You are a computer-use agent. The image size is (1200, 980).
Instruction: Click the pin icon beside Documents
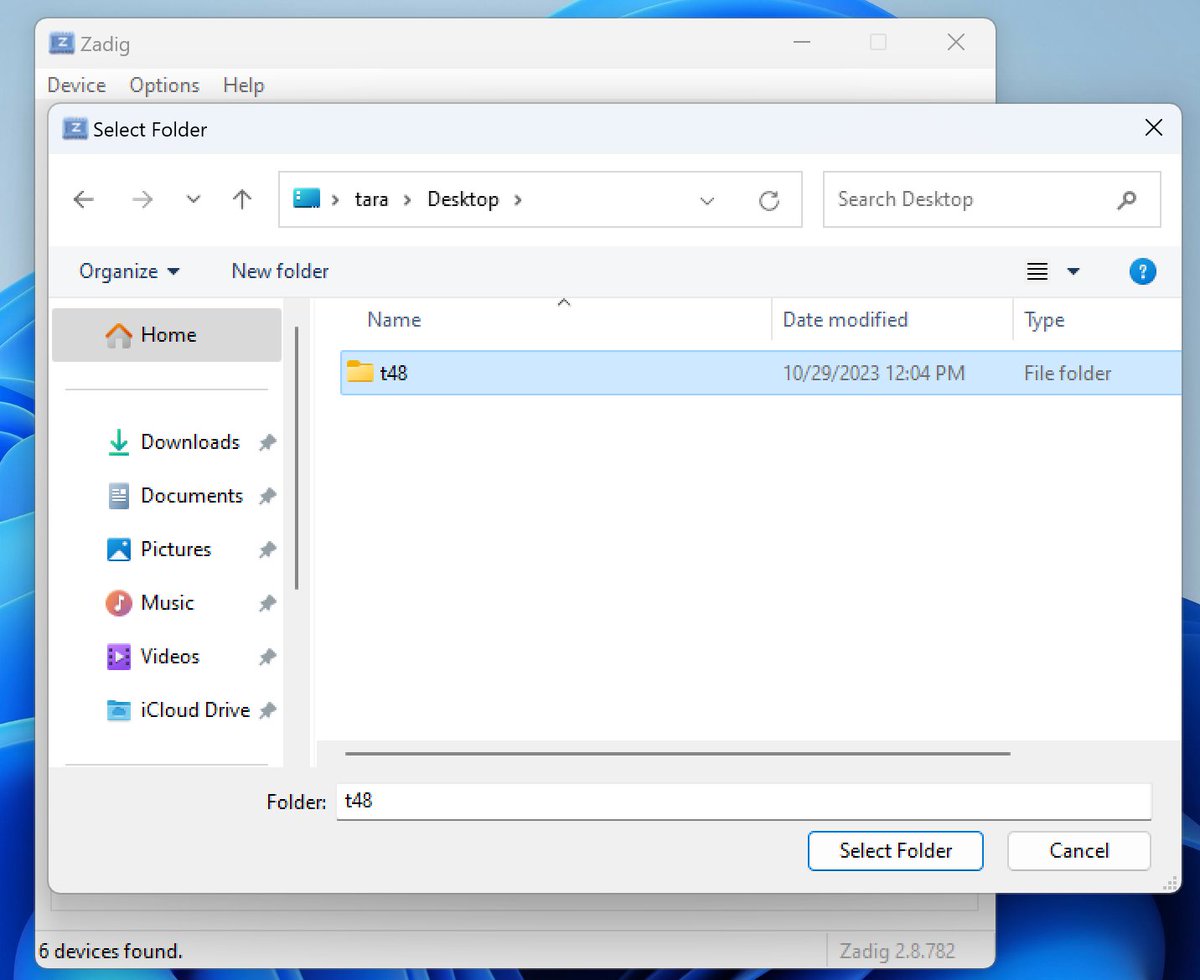tap(267, 496)
